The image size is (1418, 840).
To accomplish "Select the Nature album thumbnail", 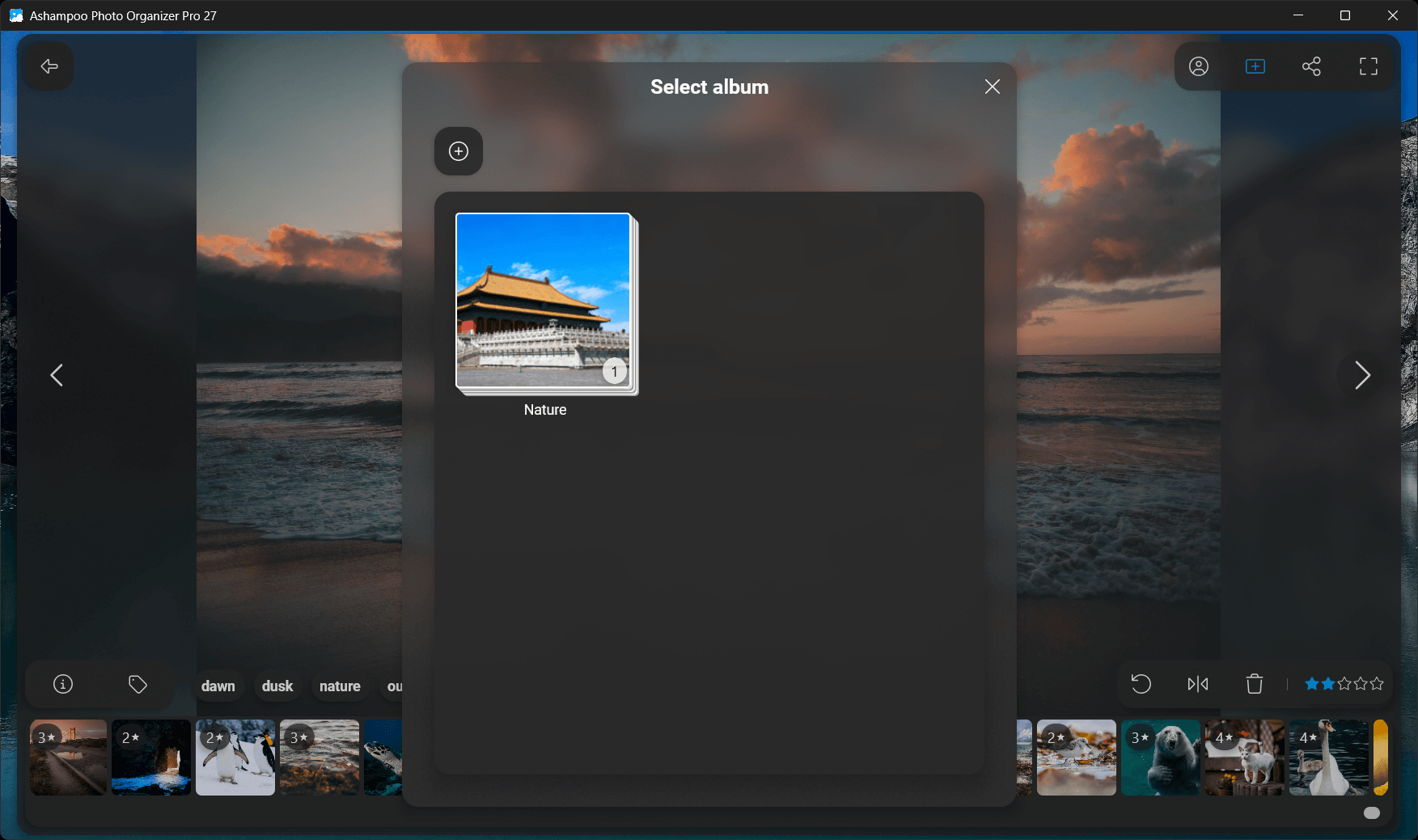I will click(x=546, y=303).
